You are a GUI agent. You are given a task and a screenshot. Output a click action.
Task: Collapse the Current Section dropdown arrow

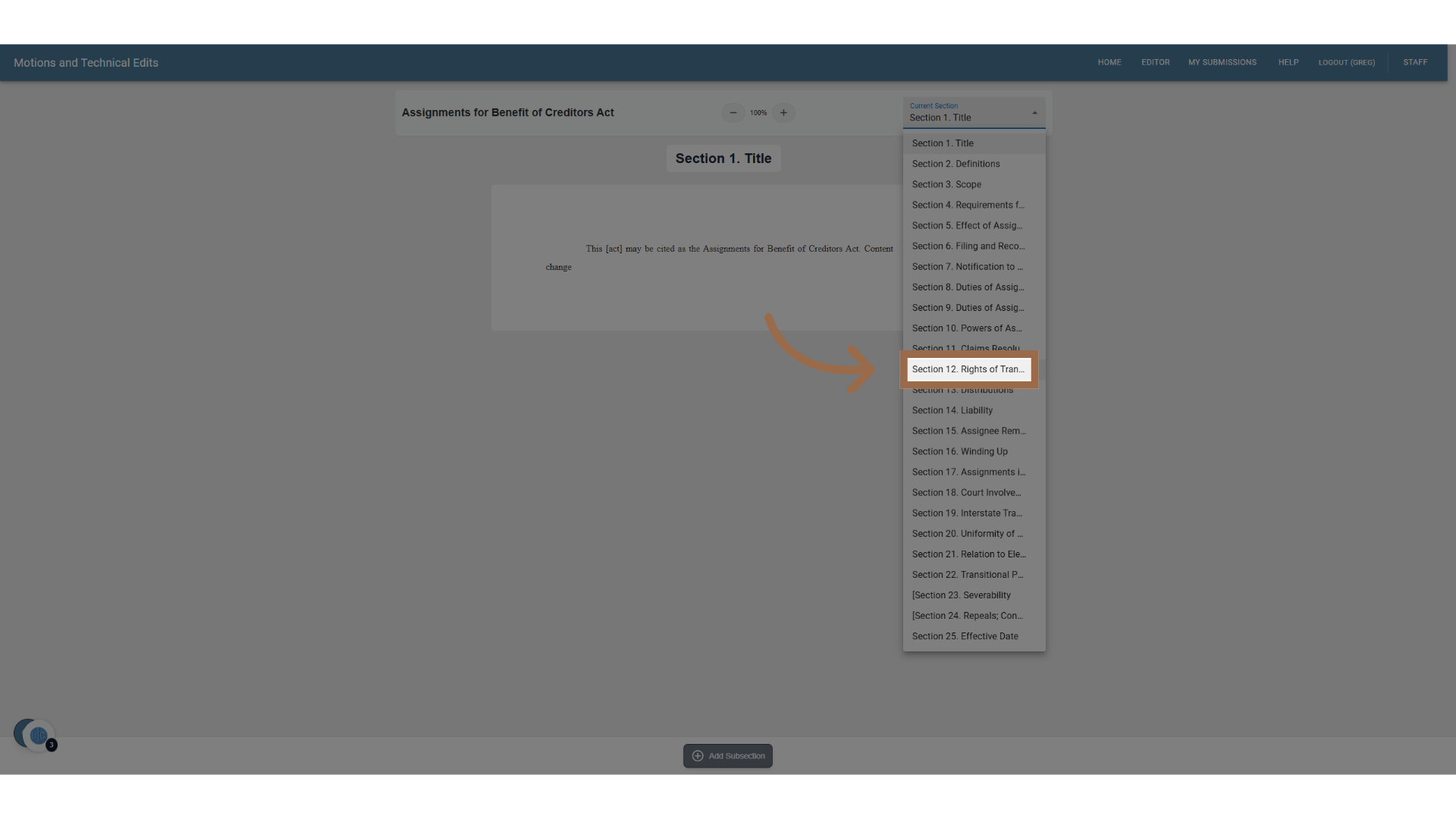pos(1034,113)
